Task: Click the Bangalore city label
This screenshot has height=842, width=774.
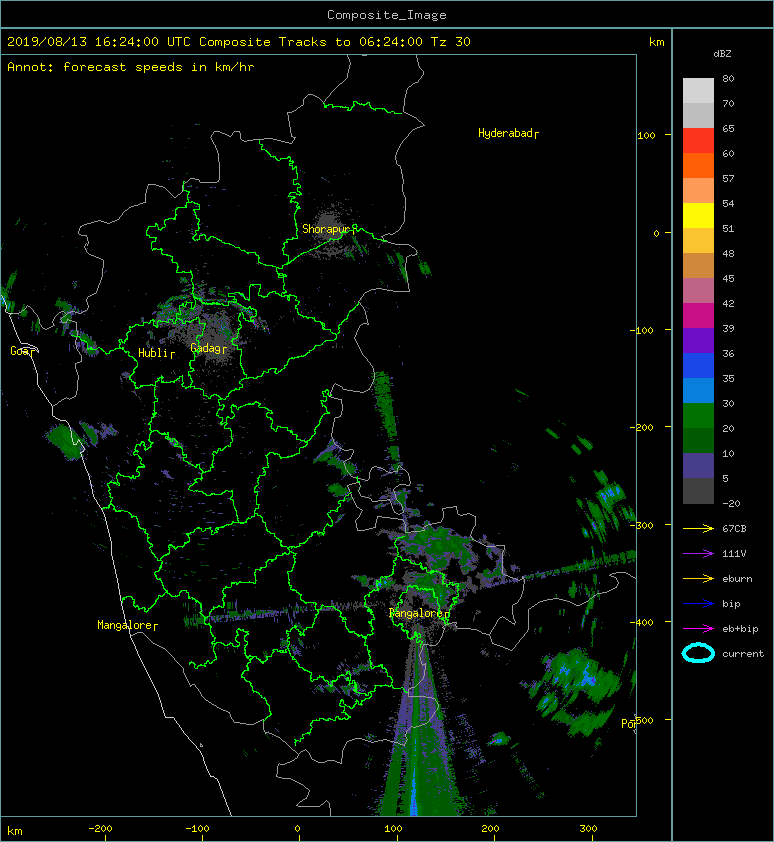Action: tap(419, 613)
